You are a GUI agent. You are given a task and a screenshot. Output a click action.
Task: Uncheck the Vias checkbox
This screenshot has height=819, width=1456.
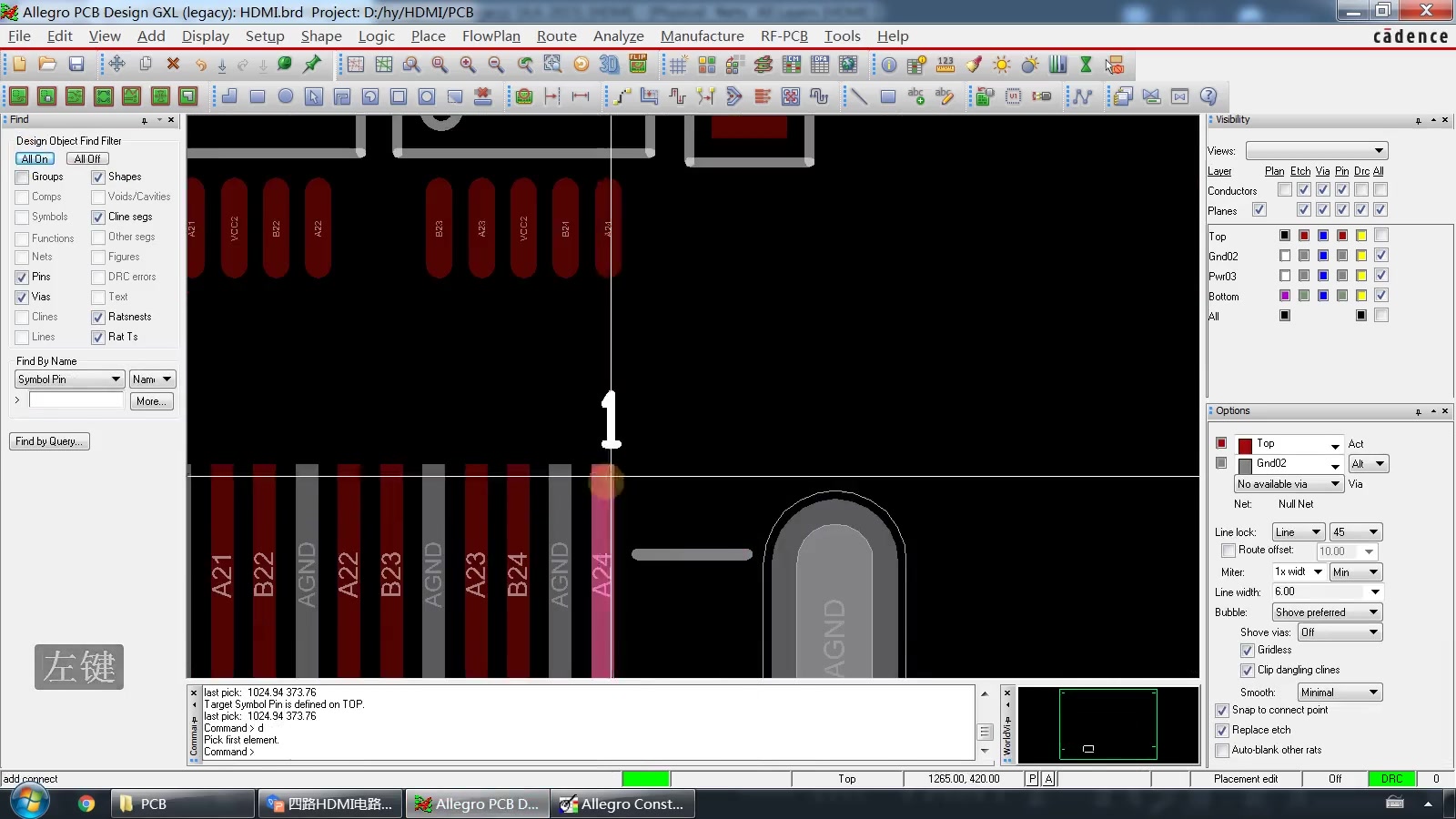(22, 298)
